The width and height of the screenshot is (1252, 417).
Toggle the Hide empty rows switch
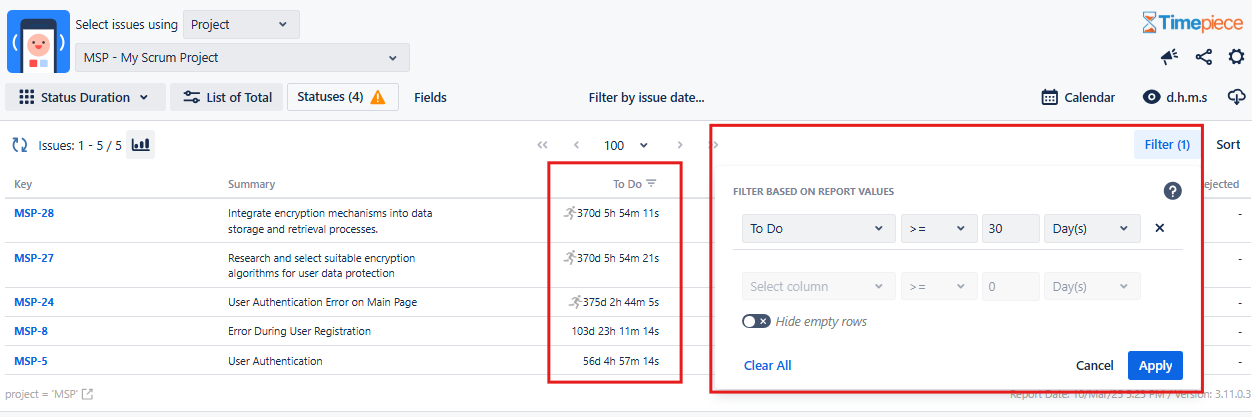click(756, 321)
